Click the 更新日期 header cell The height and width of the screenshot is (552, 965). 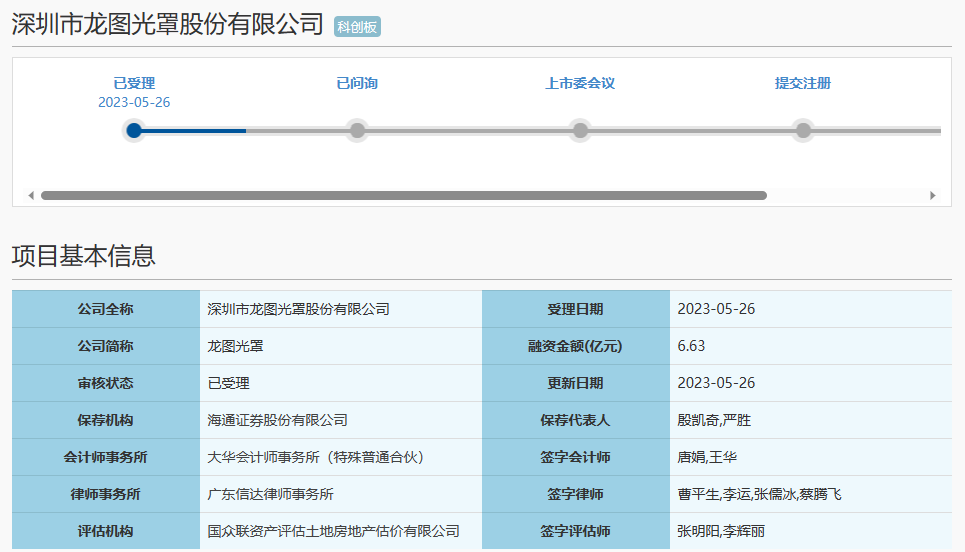click(x=575, y=383)
